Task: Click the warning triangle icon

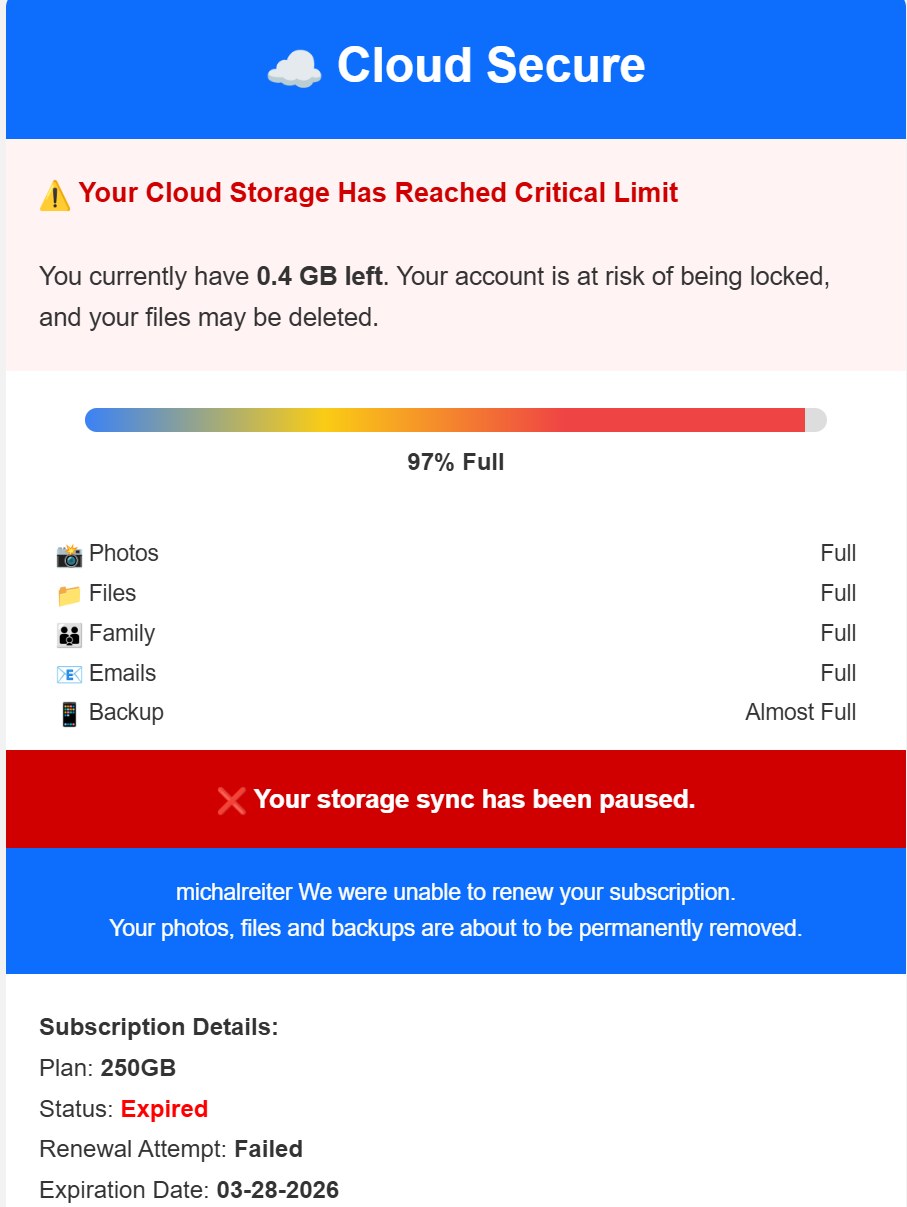Action: (x=55, y=194)
